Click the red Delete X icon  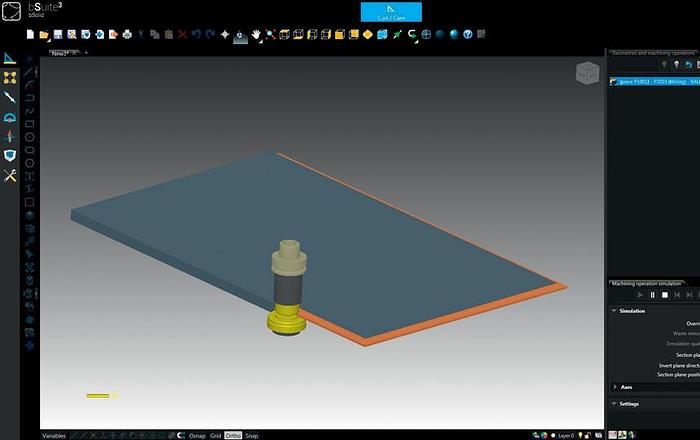click(182, 34)
